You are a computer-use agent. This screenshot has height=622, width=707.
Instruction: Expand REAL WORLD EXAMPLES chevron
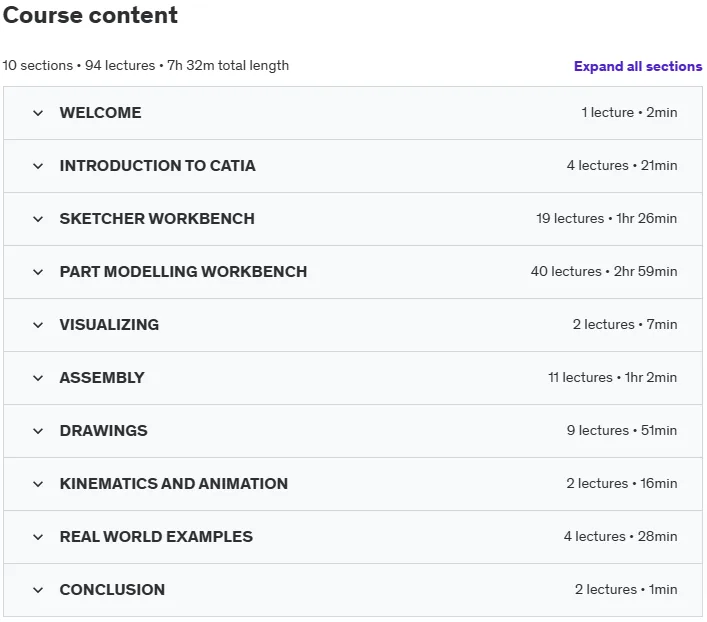[x=38, y=537]
